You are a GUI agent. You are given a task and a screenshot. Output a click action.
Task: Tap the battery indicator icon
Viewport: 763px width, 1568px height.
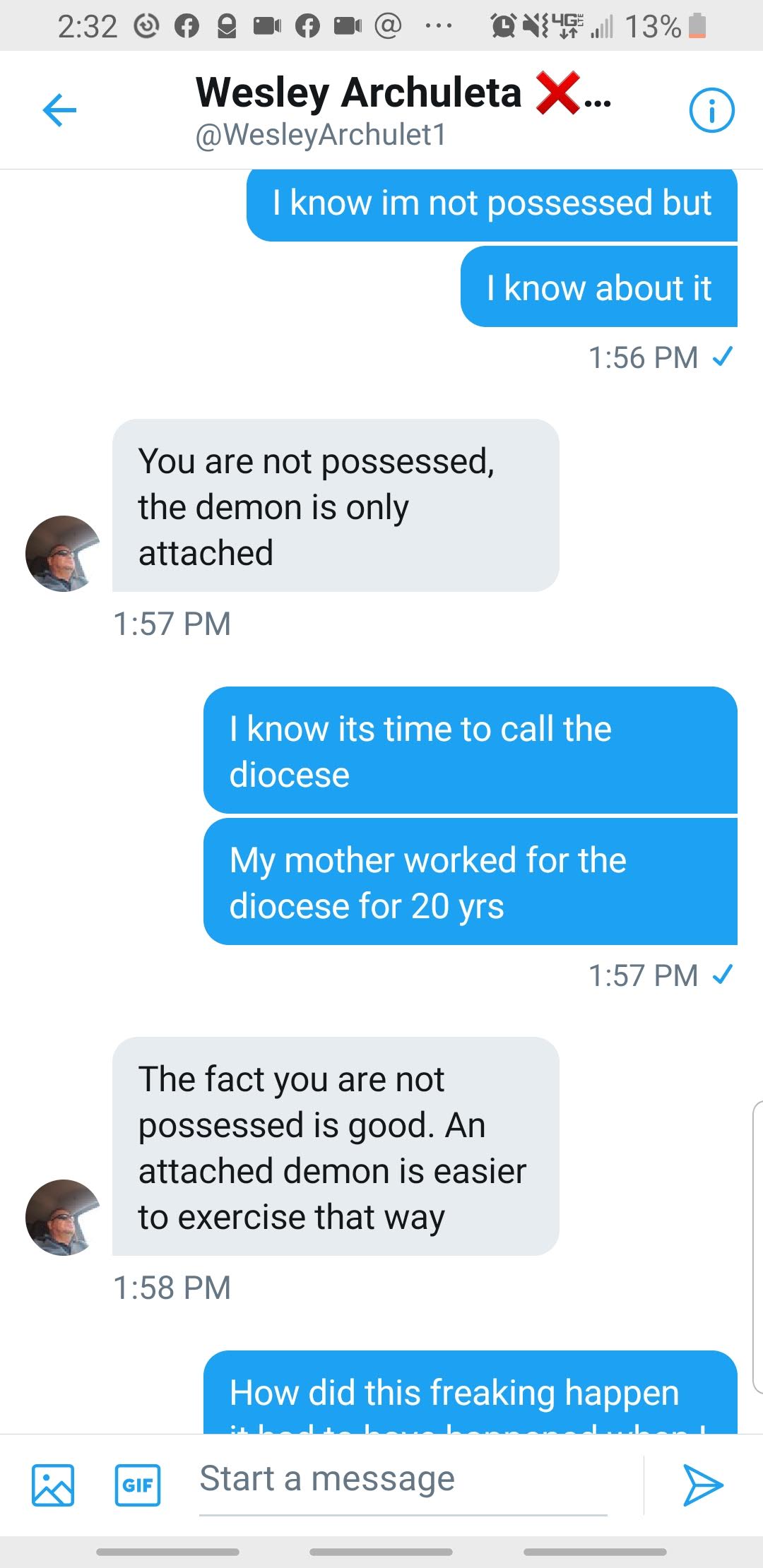697,25
